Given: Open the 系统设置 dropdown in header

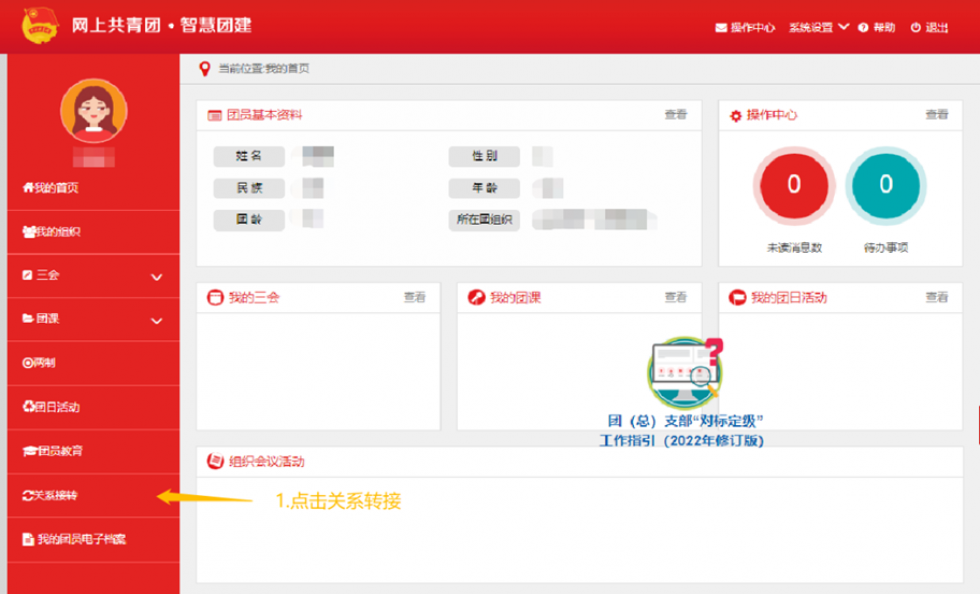Looking at the screenshot, I should click(x=818, y=28).
